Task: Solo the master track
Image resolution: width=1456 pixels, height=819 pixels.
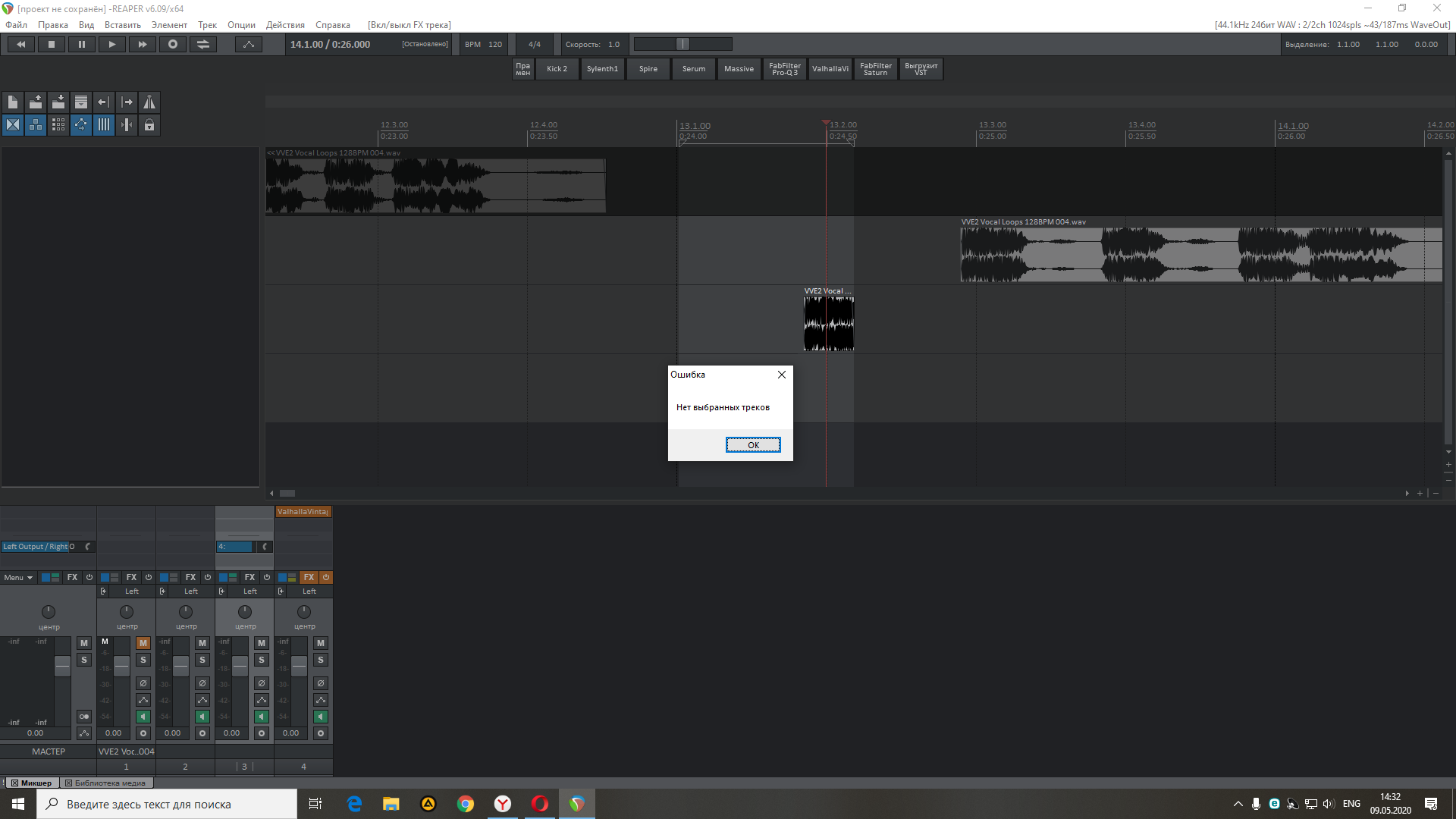Action: 84,660
